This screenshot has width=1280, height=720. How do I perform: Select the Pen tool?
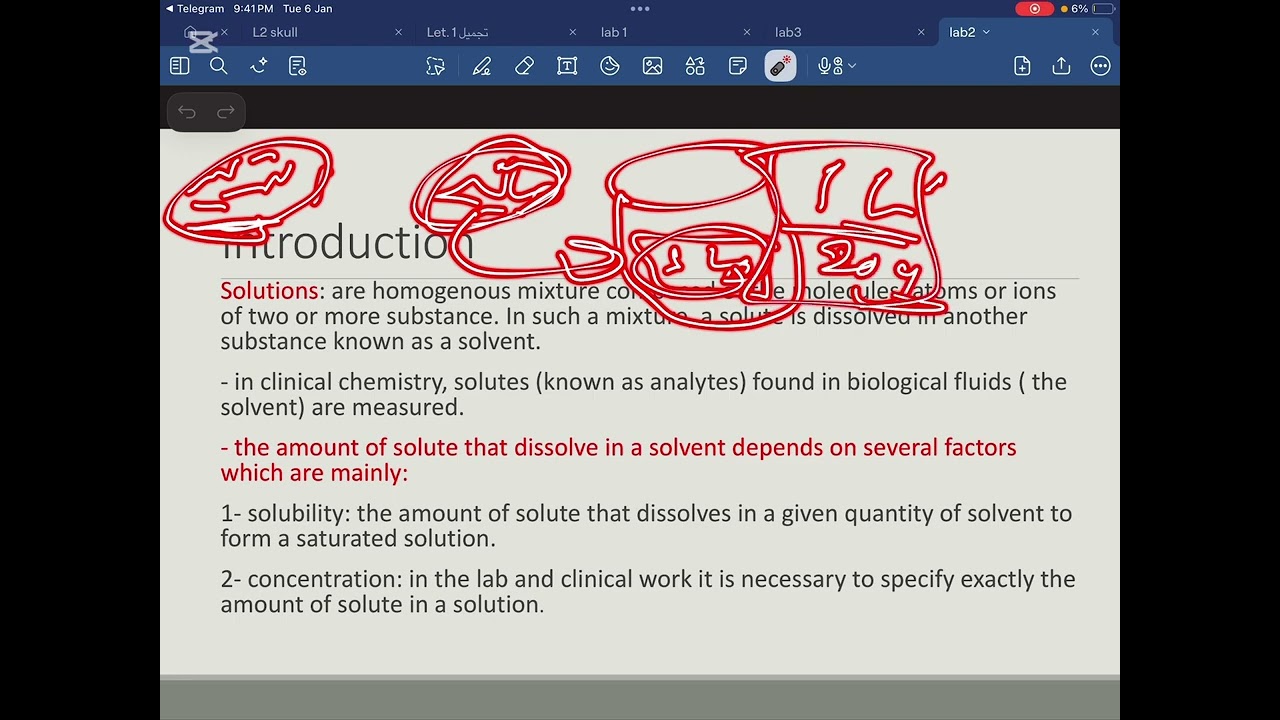tap(482, 66)
